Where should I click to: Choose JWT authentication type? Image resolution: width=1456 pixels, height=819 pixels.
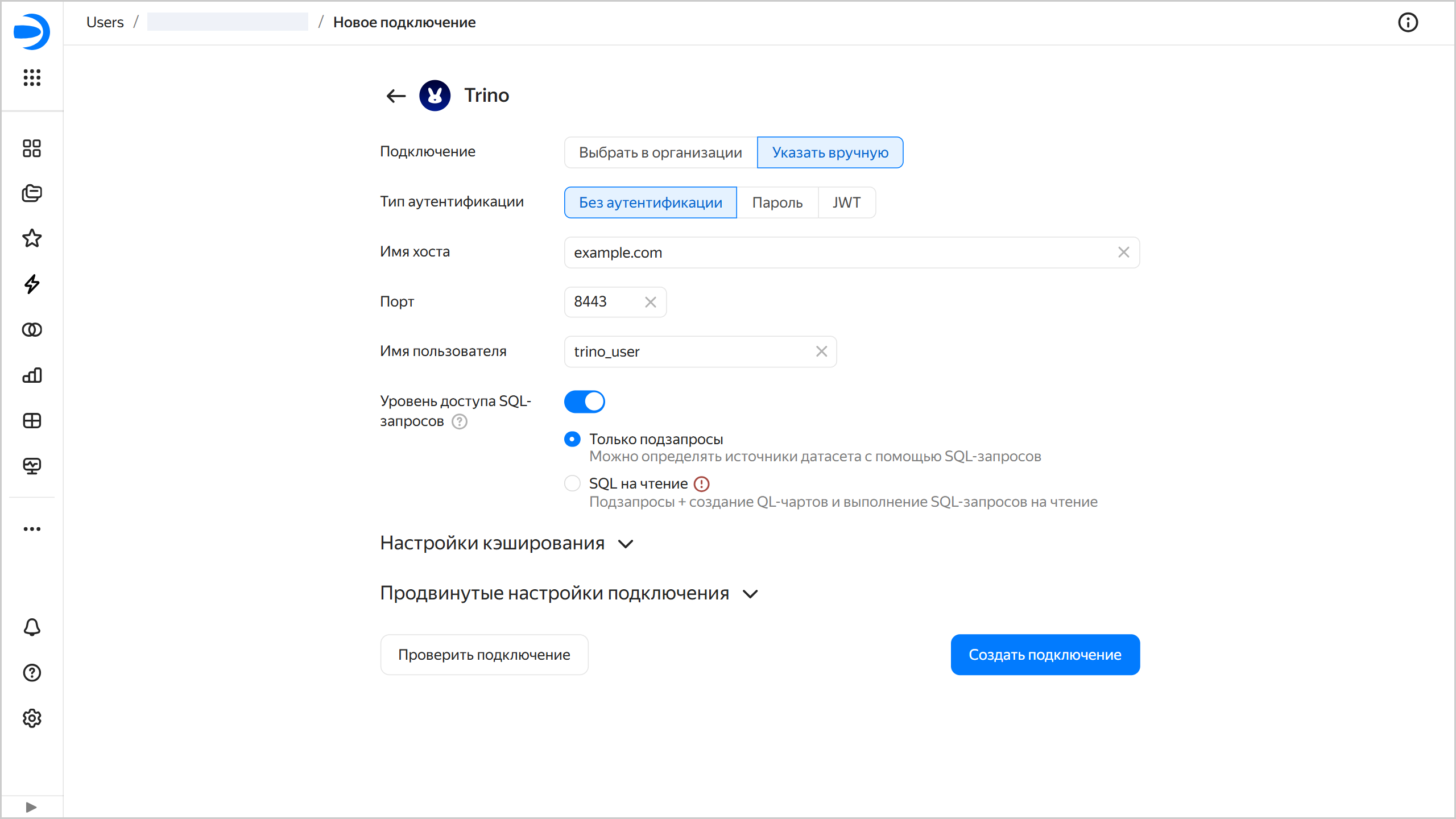tap(847, 202)
